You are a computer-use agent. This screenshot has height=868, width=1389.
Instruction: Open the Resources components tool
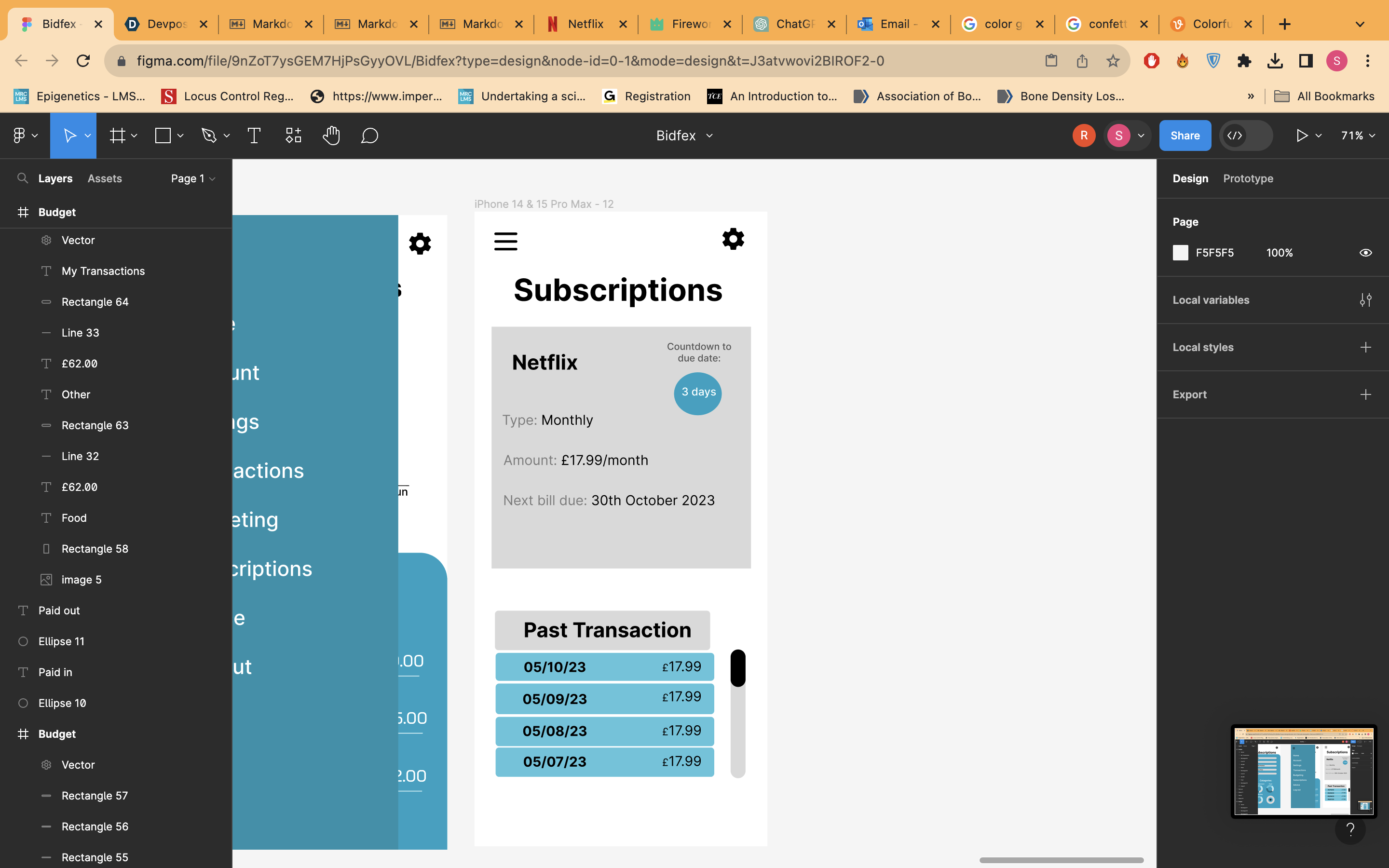(293, 136)
